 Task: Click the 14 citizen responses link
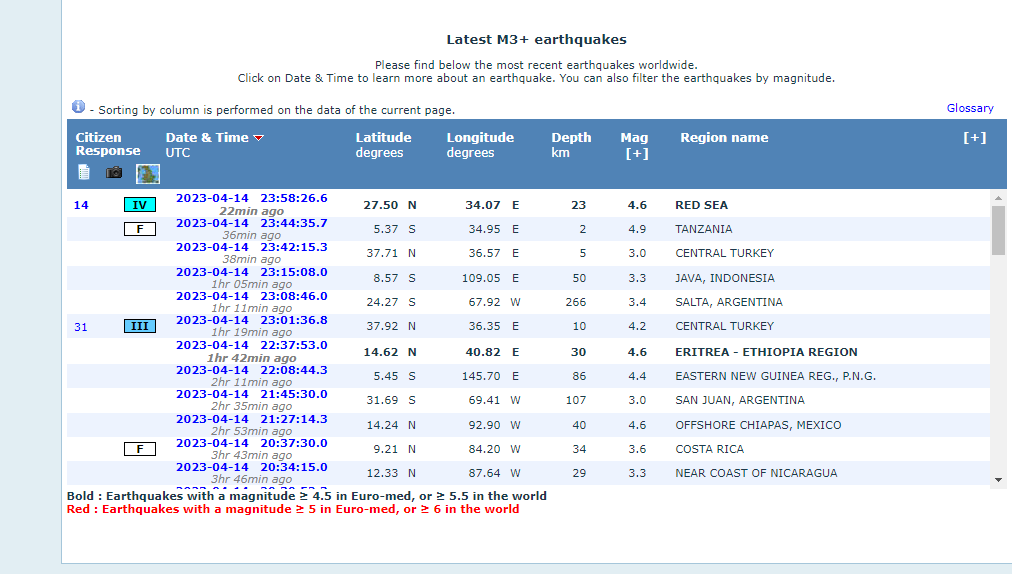pyautogui.click(x=81, y=205)
